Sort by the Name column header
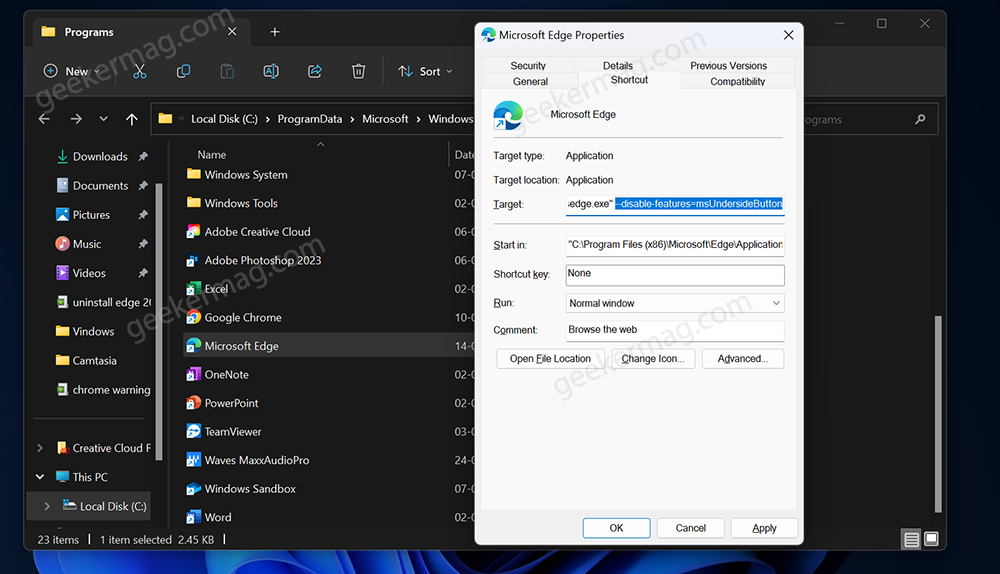The width and height of the screenshot is (1000, 574). (212, 155)
